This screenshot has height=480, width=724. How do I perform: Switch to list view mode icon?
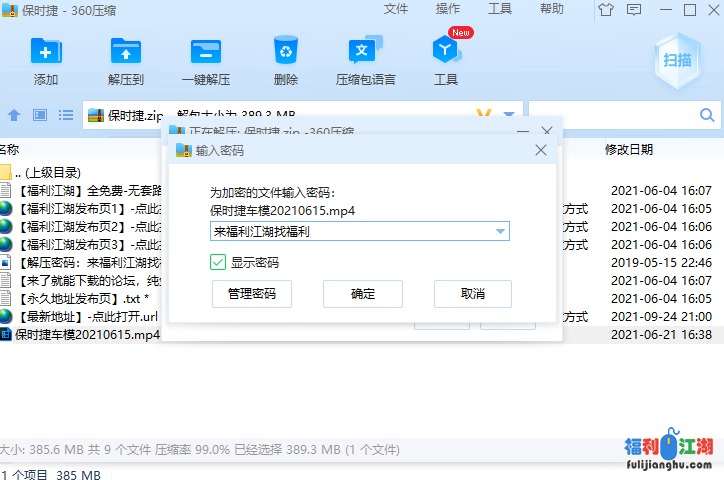pos(66,115)
